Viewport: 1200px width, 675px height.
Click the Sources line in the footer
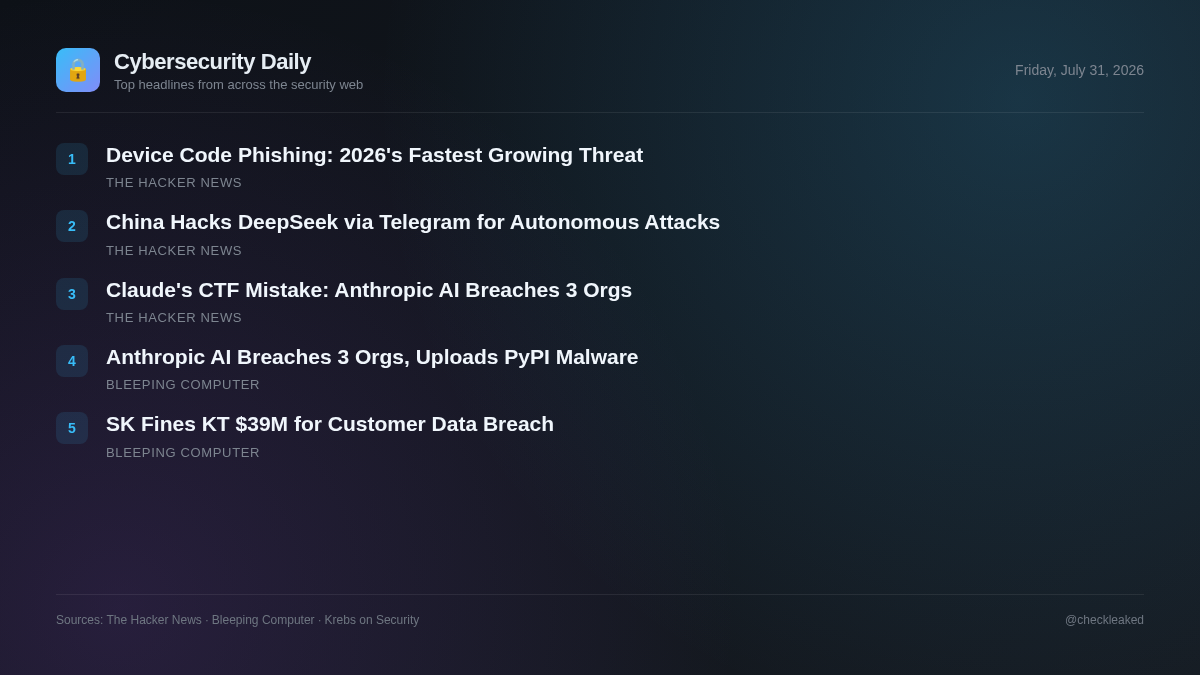tap(238, 620)
